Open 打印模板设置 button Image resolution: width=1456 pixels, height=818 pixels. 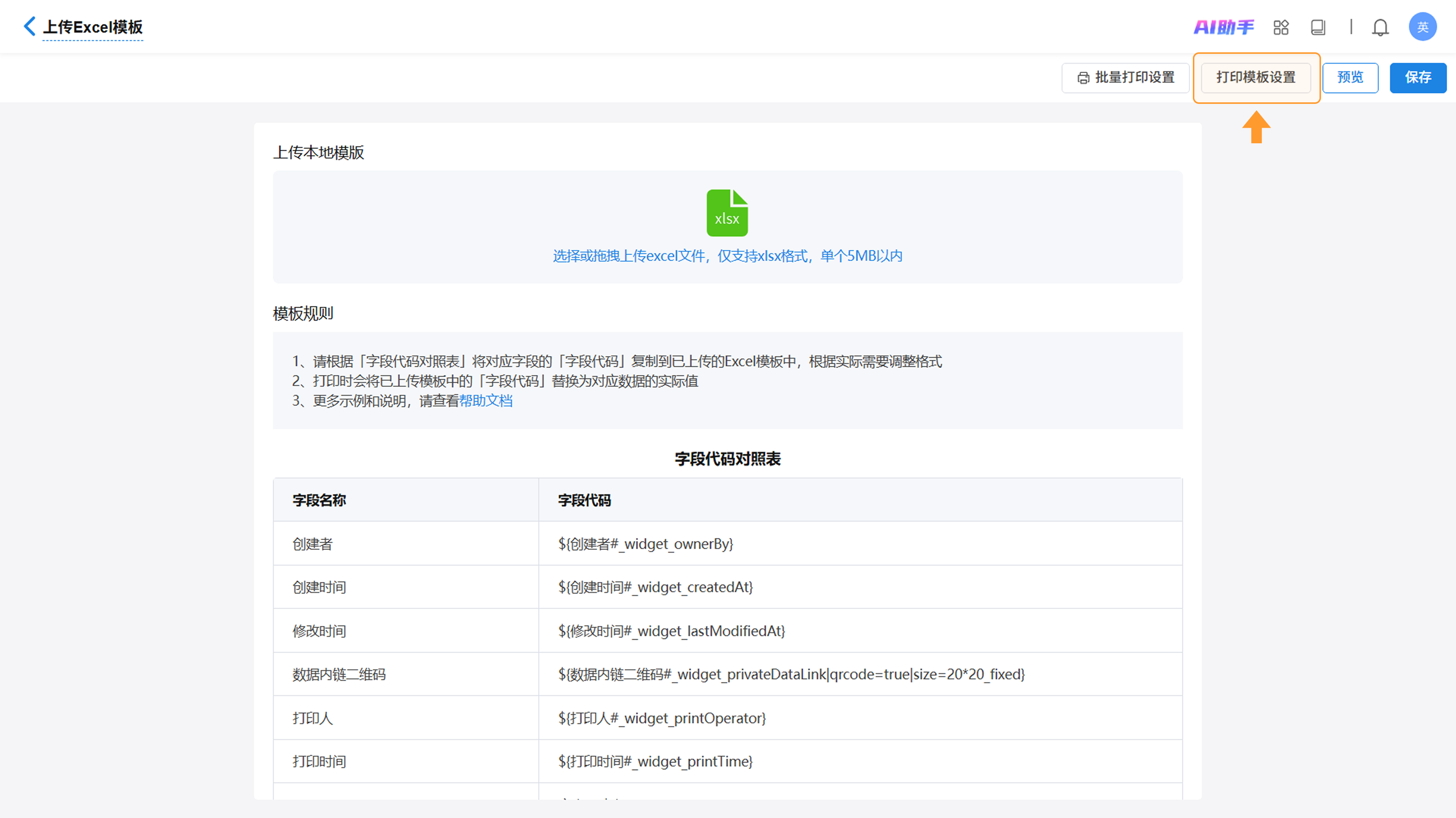click(x=1255, y=77)
